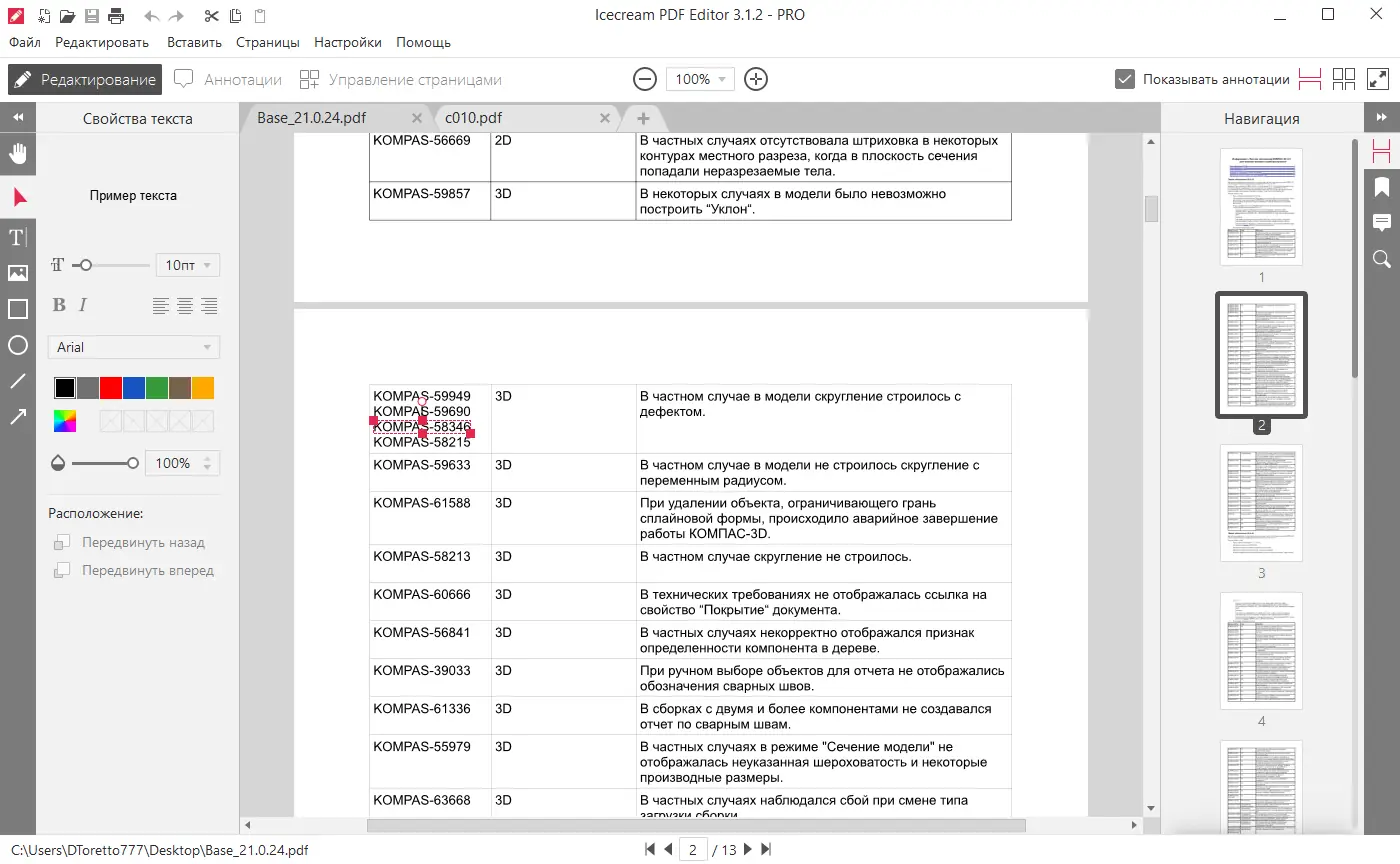The image size is (1400, 864).
Task: Open the Bookmarks panel icon
Action: point(1382,186)
